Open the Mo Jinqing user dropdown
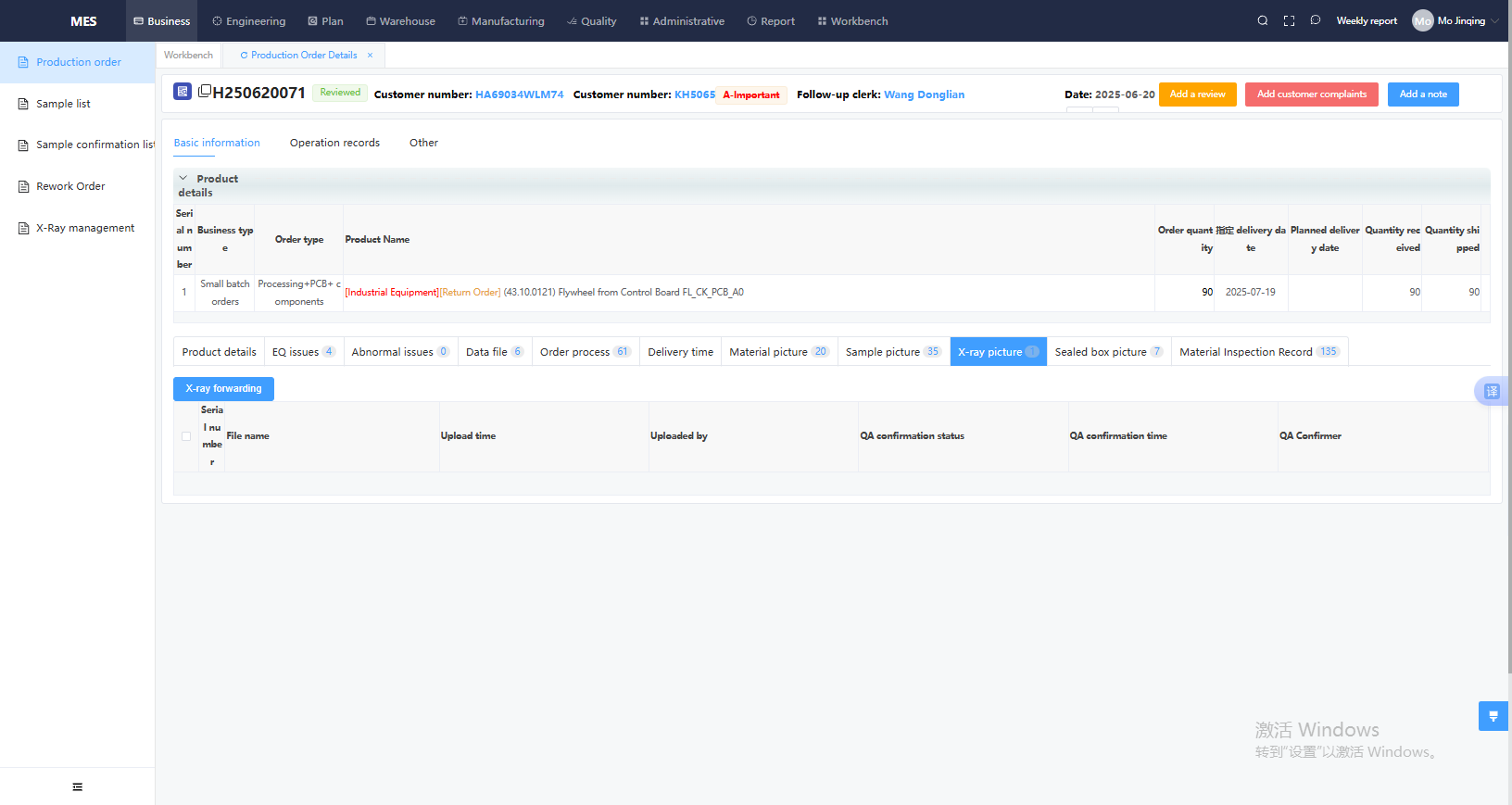The width and height of the screenshot is (1512, 805). (1456, 20)
